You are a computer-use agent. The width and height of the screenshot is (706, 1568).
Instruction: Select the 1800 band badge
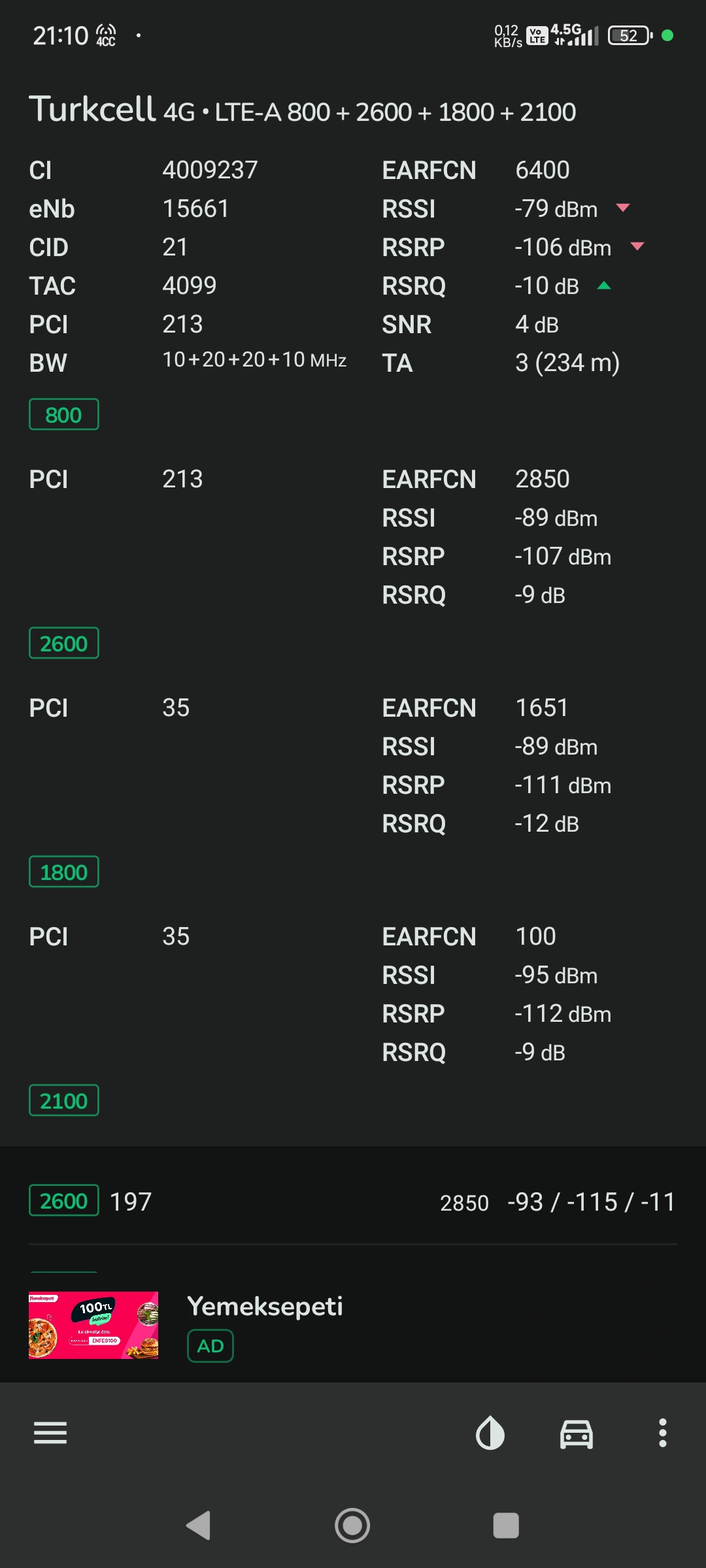coord(64,872)
